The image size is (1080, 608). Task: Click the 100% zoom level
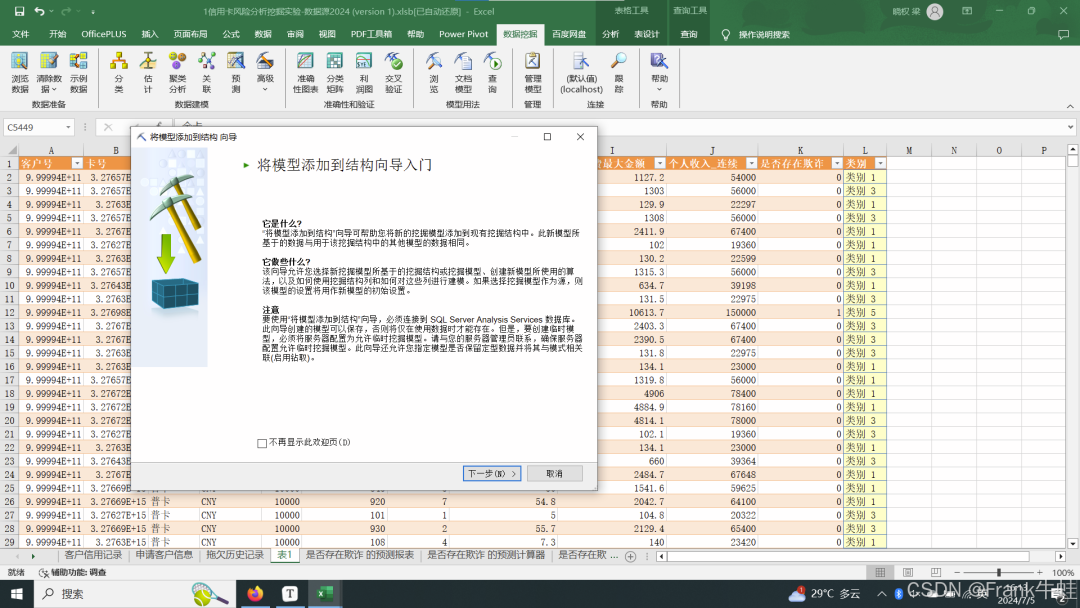pos(1063,572)
